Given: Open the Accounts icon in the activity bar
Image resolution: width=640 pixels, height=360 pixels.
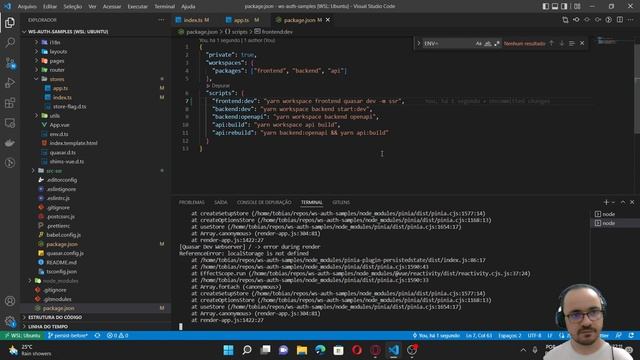Looking at the screenshot, I should 10,301.
